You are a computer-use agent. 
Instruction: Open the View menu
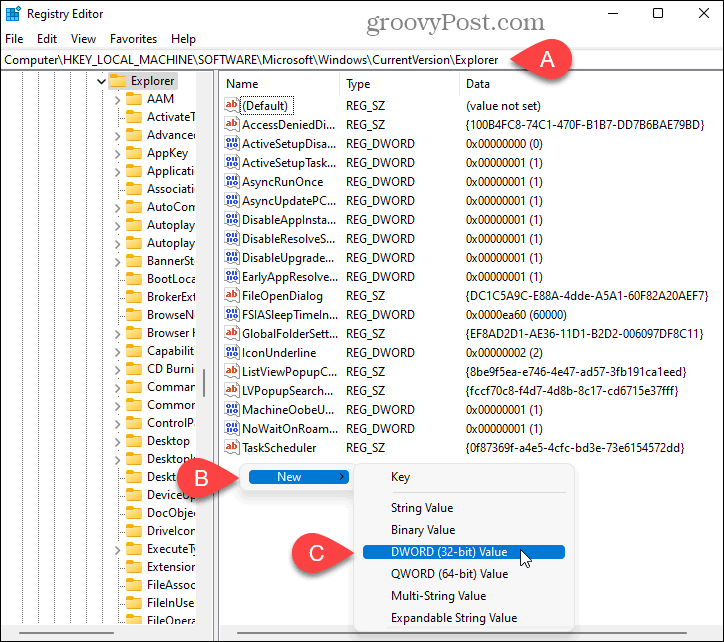[x=83, y=39]
